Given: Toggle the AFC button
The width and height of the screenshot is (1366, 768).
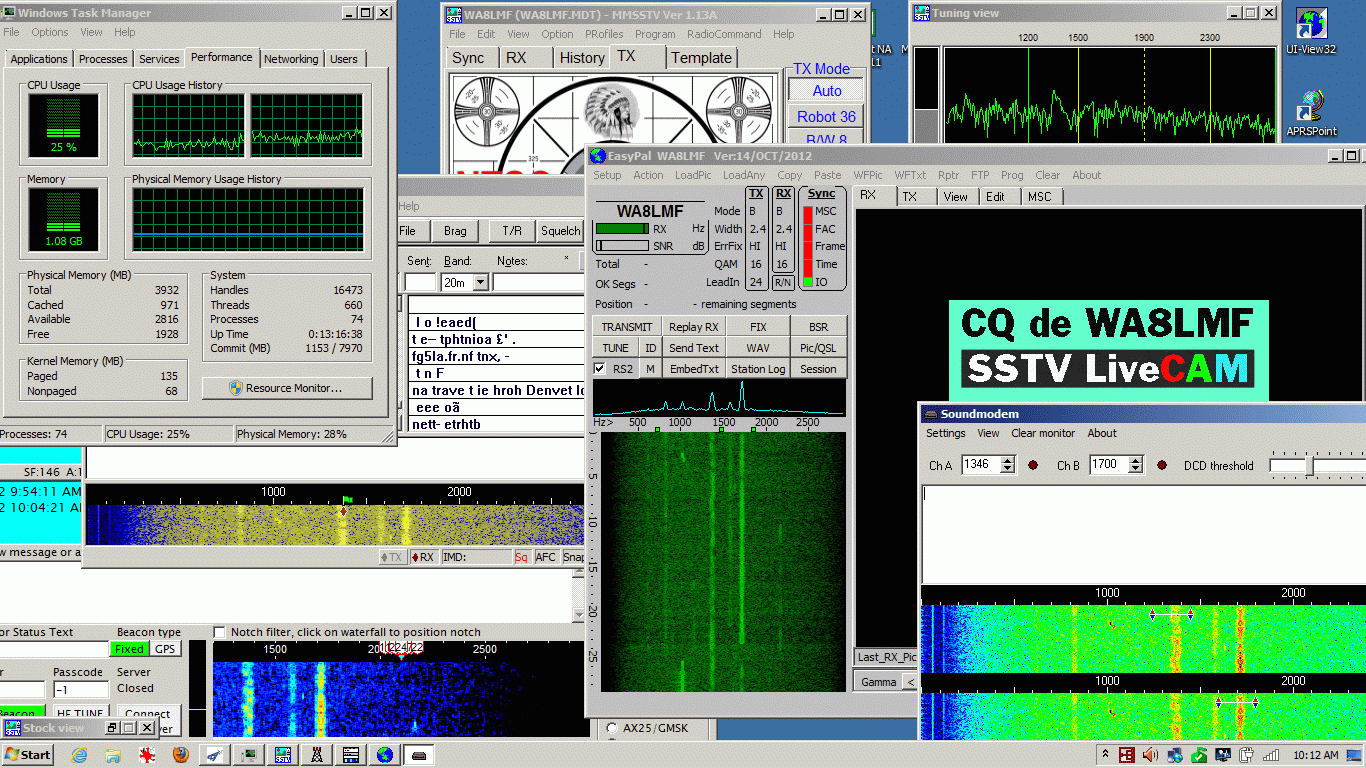Looking at the screenshot, I should [x=546, y=557].
